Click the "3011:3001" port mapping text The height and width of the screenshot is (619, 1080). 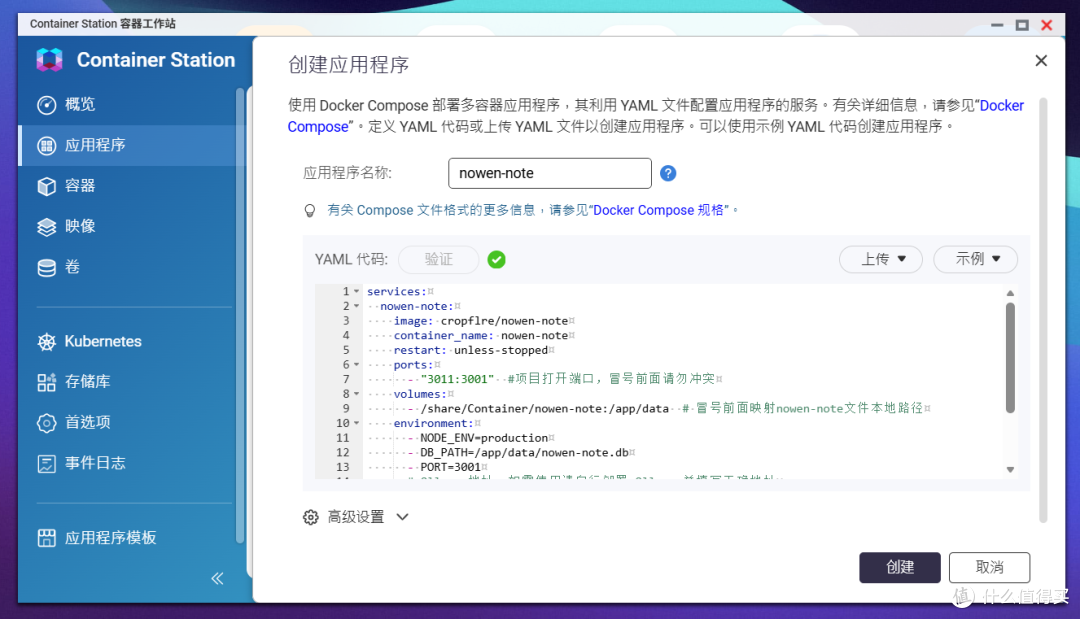tap(457, 379)
